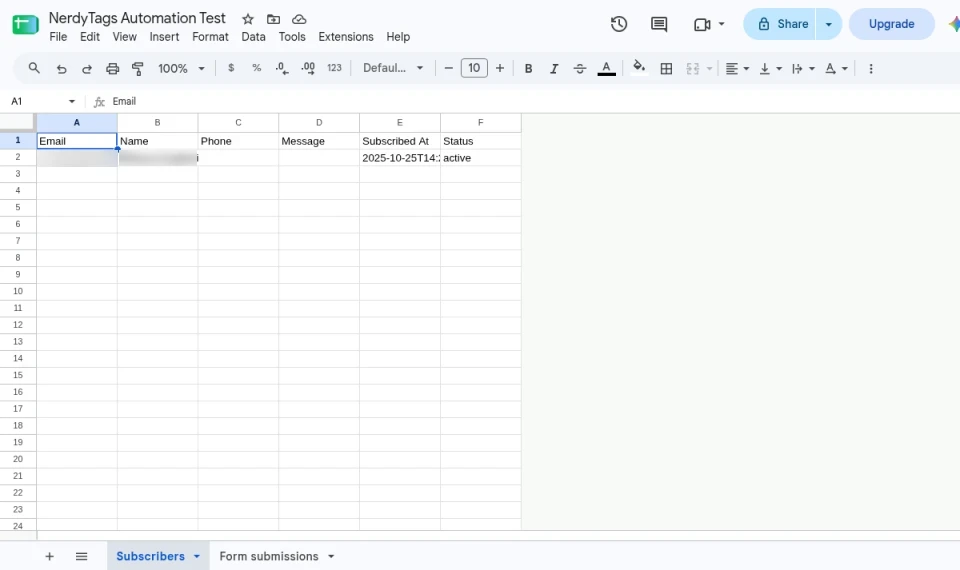The height and width of the screenshot is (570, 960).
Task: Open the Share options dropdown arrow
Action: point(829,24)
